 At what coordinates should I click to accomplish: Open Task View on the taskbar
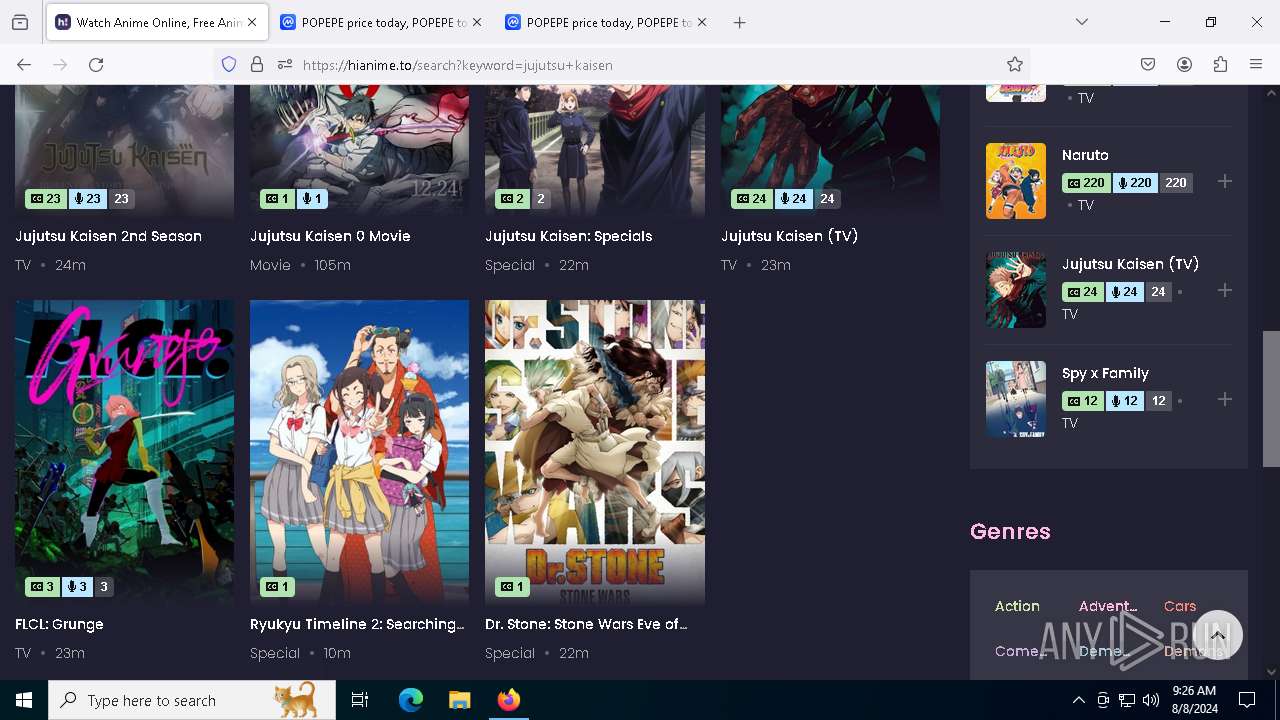[x=360, y=700]
